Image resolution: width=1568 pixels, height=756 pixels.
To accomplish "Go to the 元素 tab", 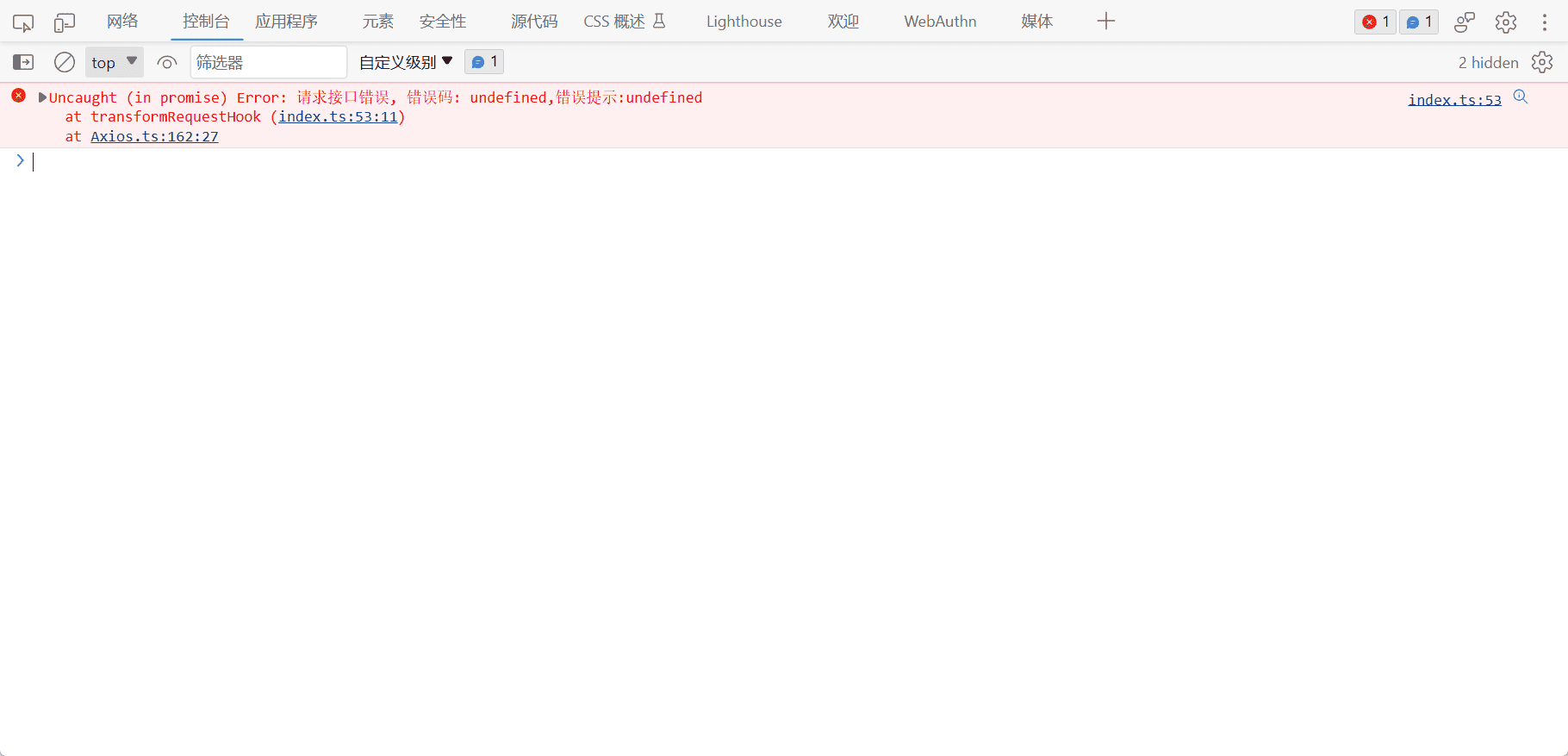I will (377, 22).
